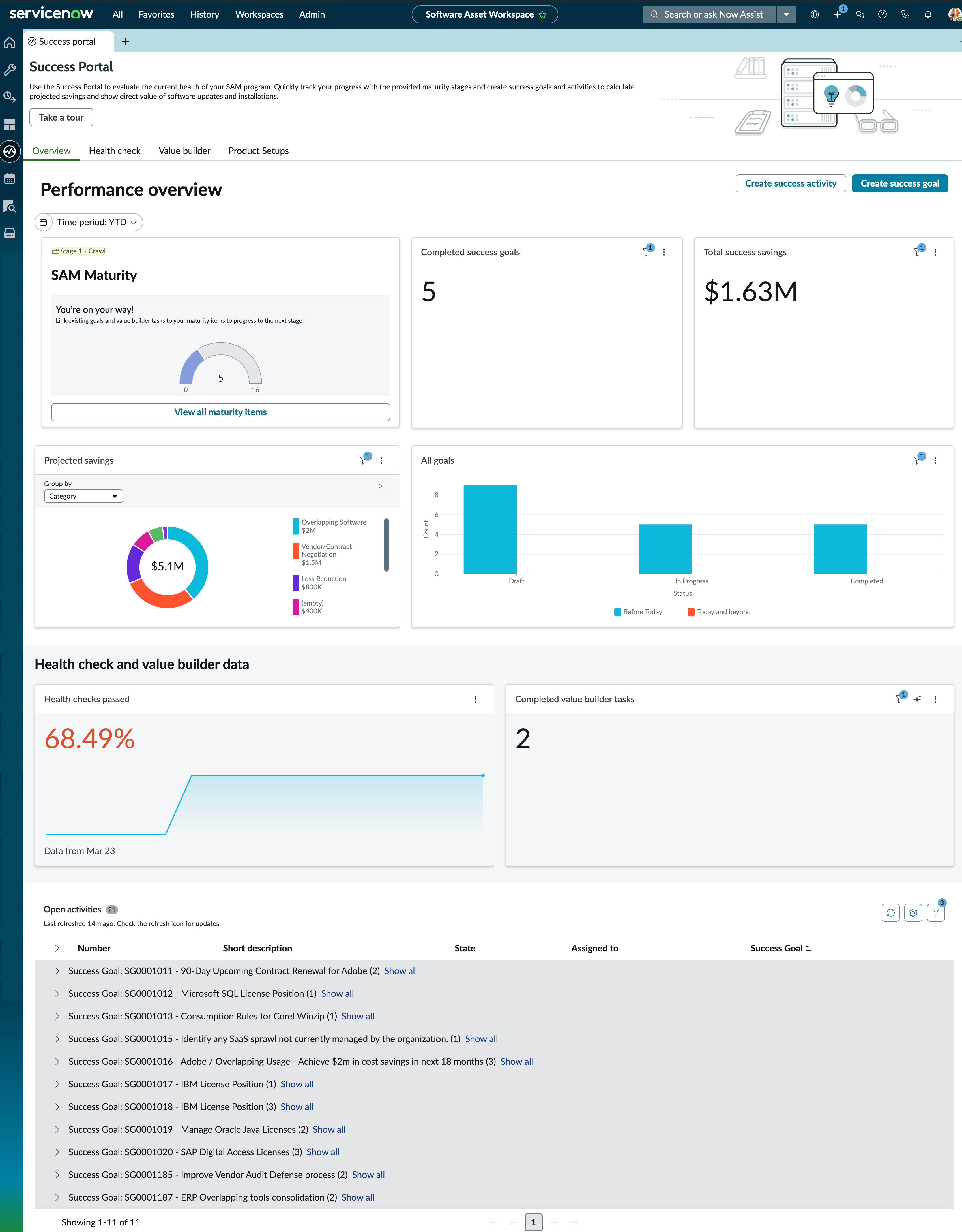Viewport: 962px width, 1232px height.
Task: Open the calendar icon in left sidebar
Action: (10, 179)
